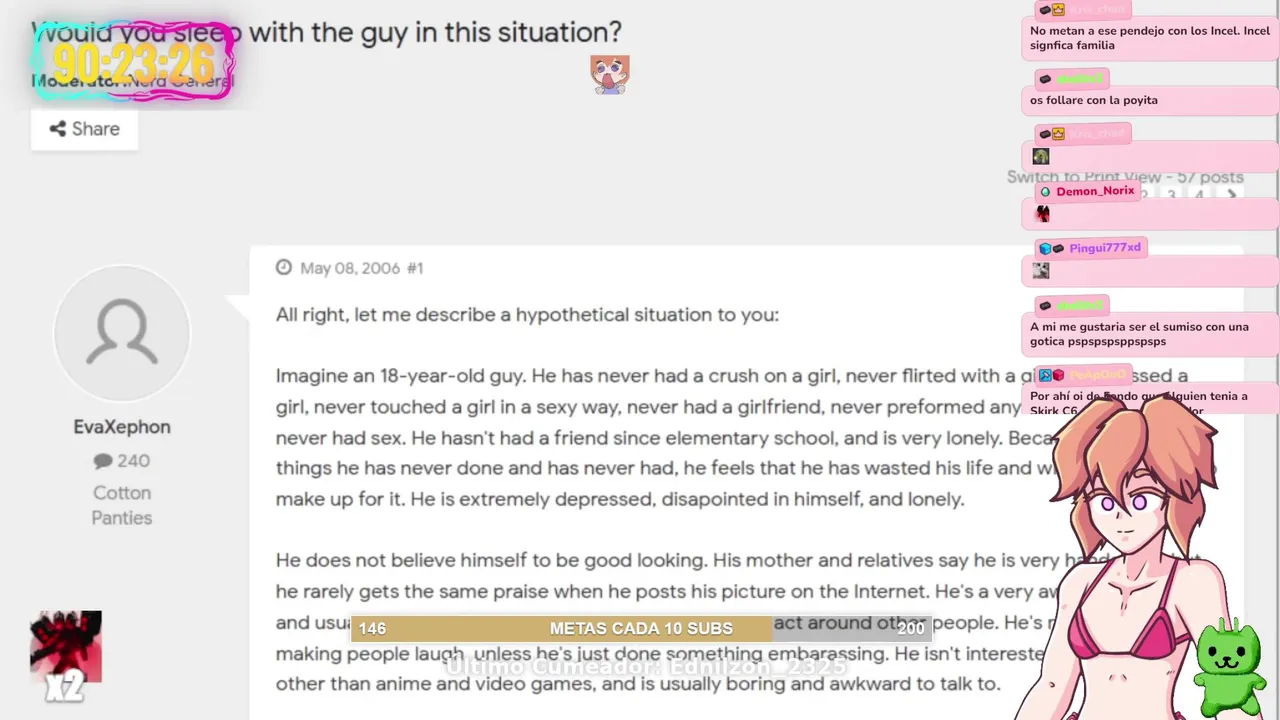Select the Demon_Norix username in chat

coord(1095,191)
